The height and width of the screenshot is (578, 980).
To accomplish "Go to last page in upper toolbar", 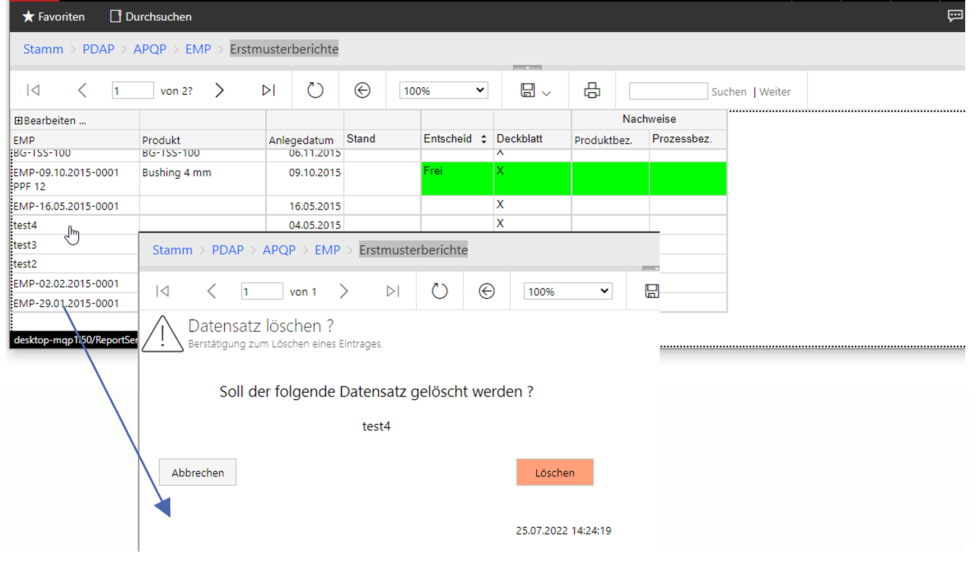I will 268,91.
